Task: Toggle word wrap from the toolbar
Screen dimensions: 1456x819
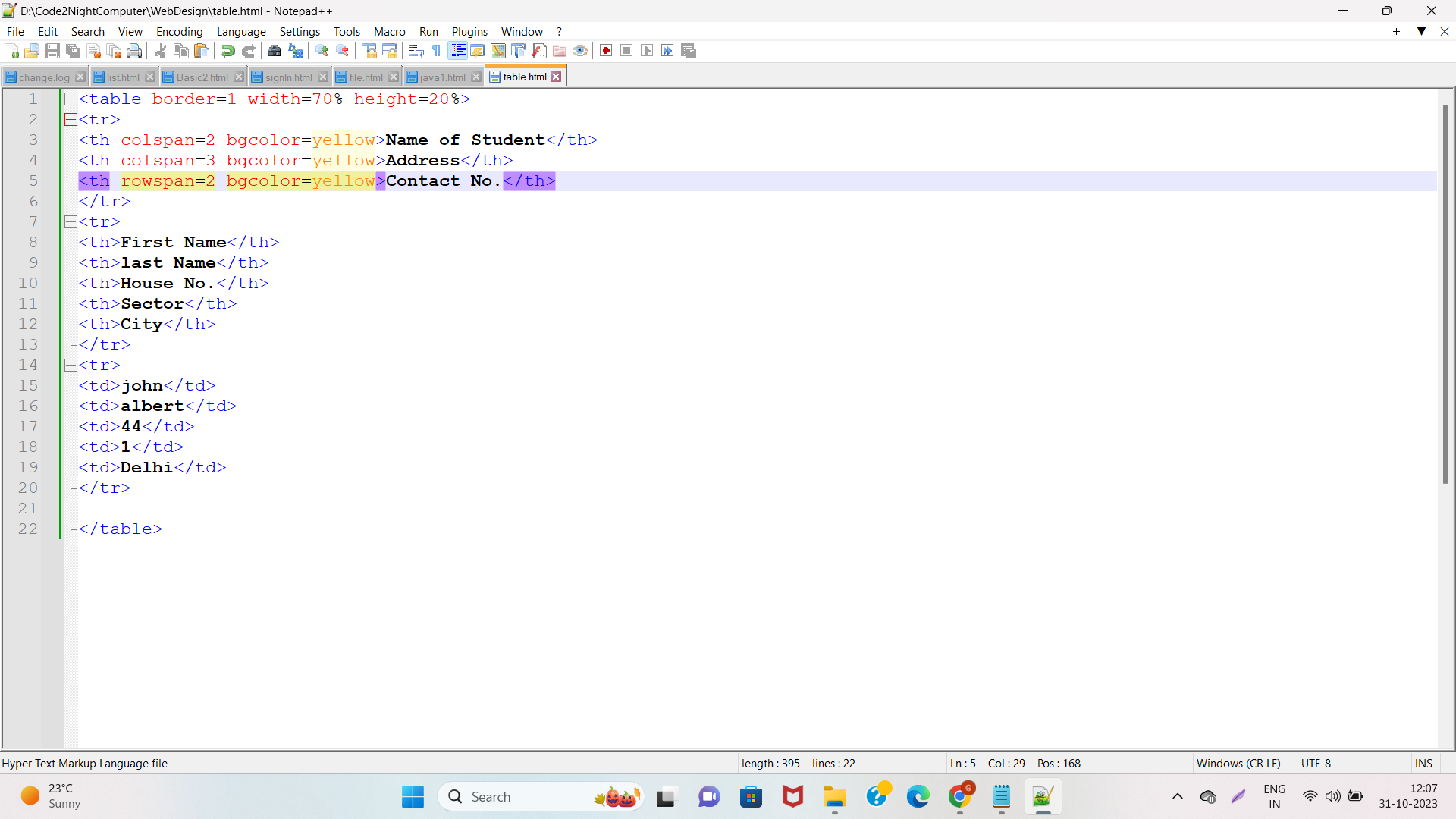Action: (416, 51)
